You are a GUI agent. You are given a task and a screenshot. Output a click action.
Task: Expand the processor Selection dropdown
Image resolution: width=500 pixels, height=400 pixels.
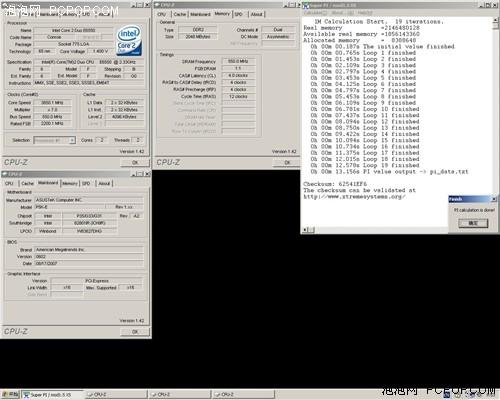[72, 140]
